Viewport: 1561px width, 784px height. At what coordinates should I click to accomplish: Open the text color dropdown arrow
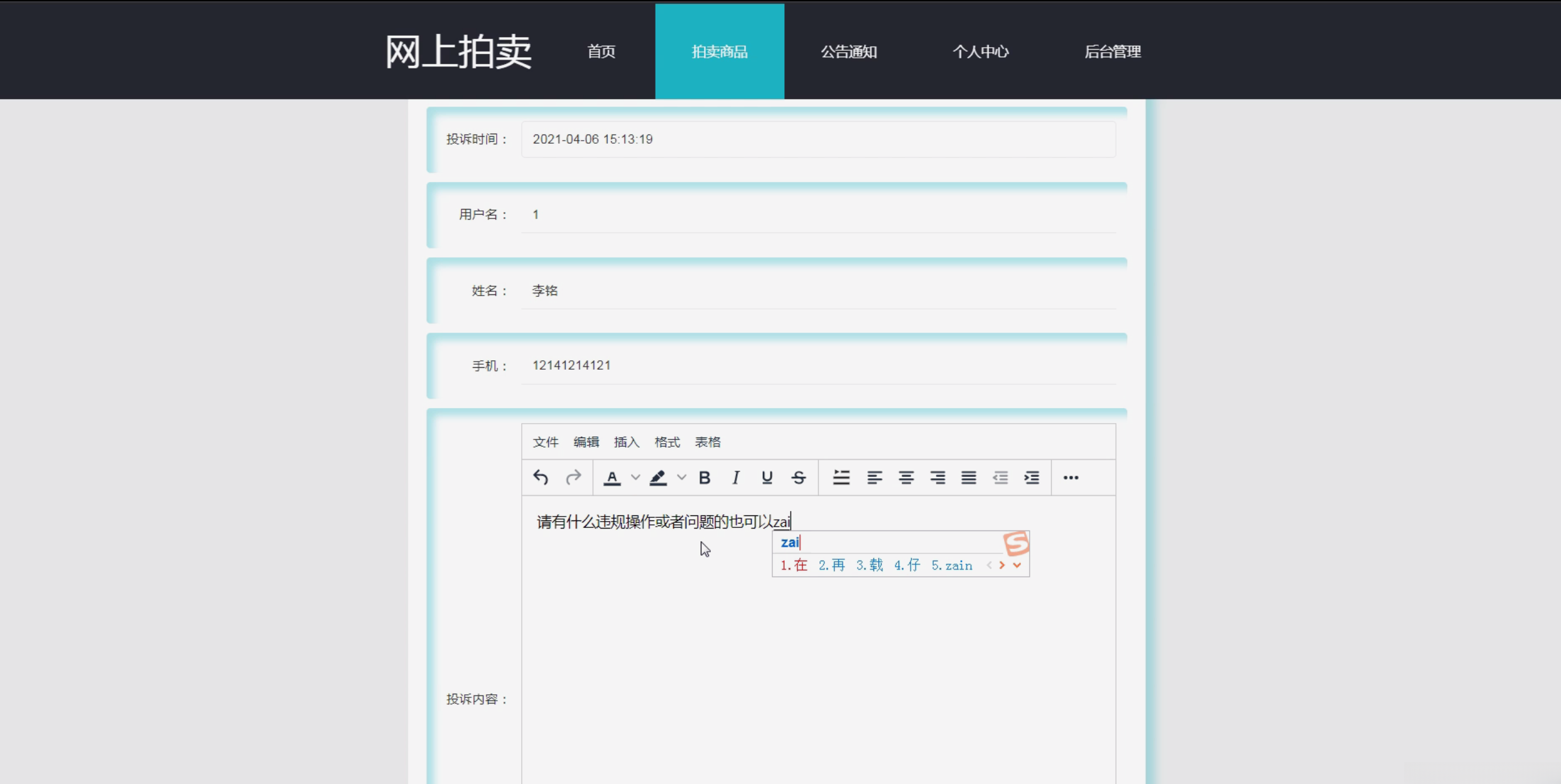[x=635, y=478]
